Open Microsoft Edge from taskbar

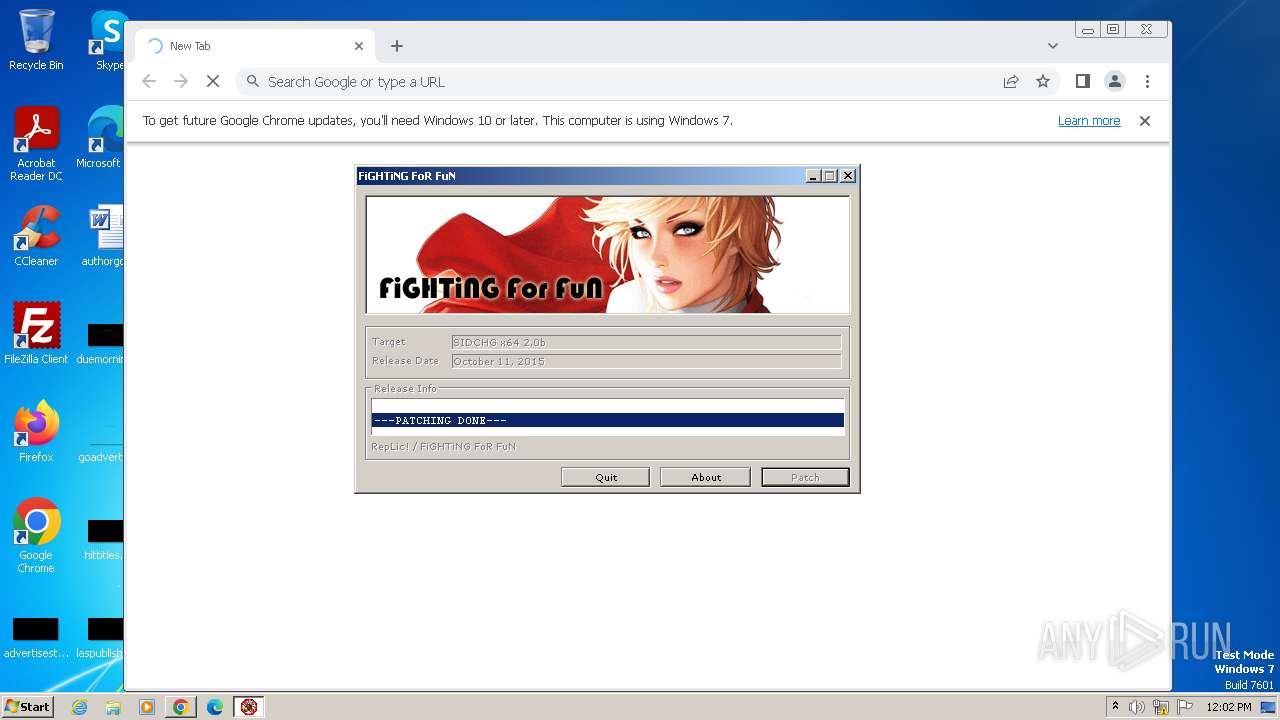tap(215, 707)
